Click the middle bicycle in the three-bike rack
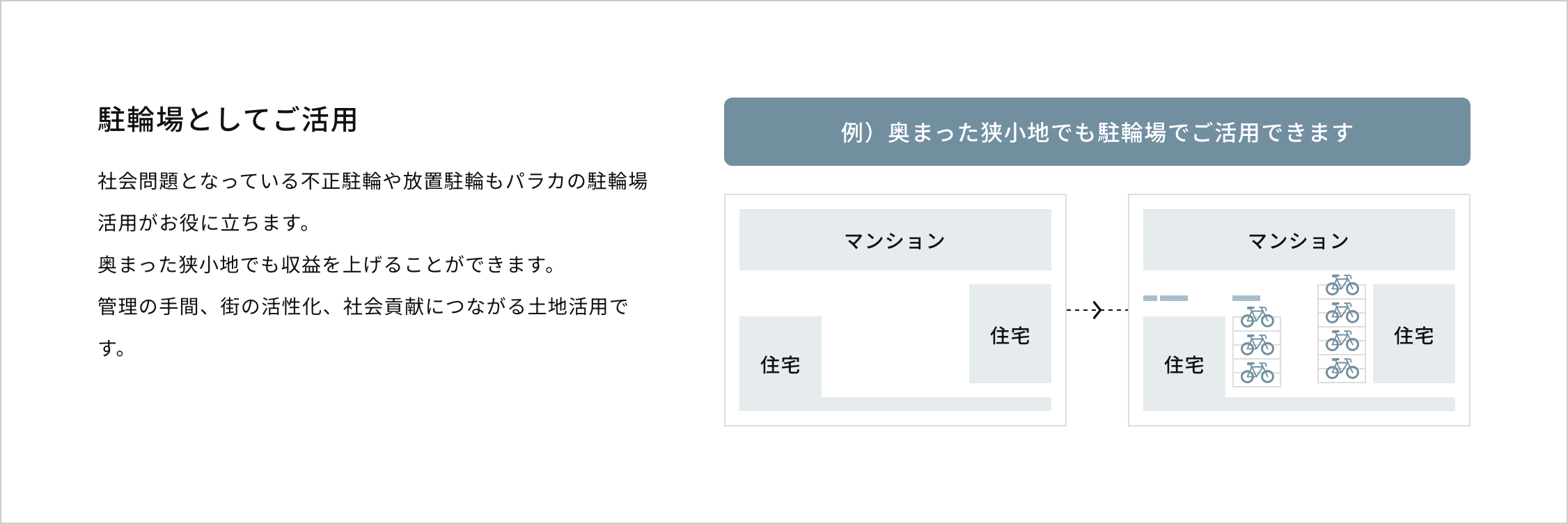The image size is (1568, 524). pyautogui.click(x=1257, y=345)
